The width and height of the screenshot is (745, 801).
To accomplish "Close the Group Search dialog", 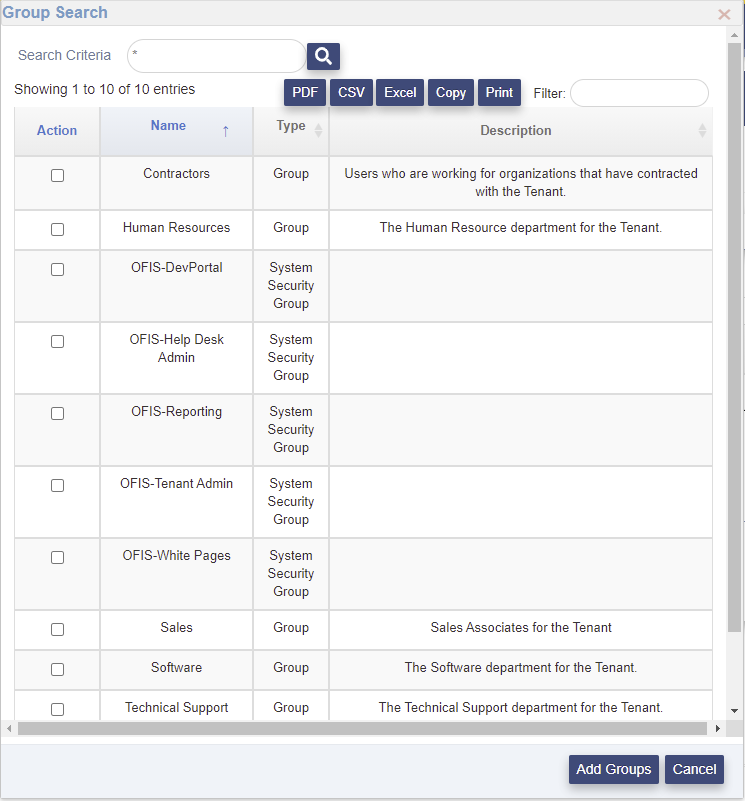I will click(724, 14).
